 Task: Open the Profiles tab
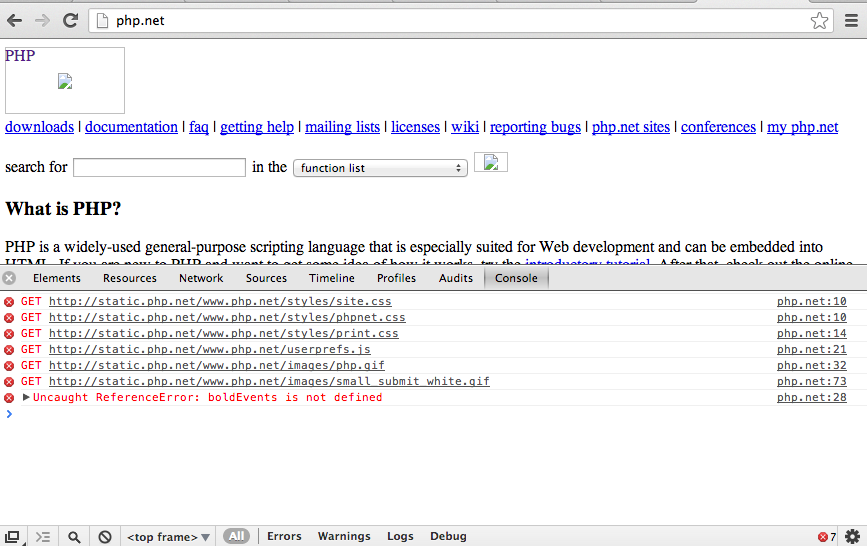click(x=396, y=278)
